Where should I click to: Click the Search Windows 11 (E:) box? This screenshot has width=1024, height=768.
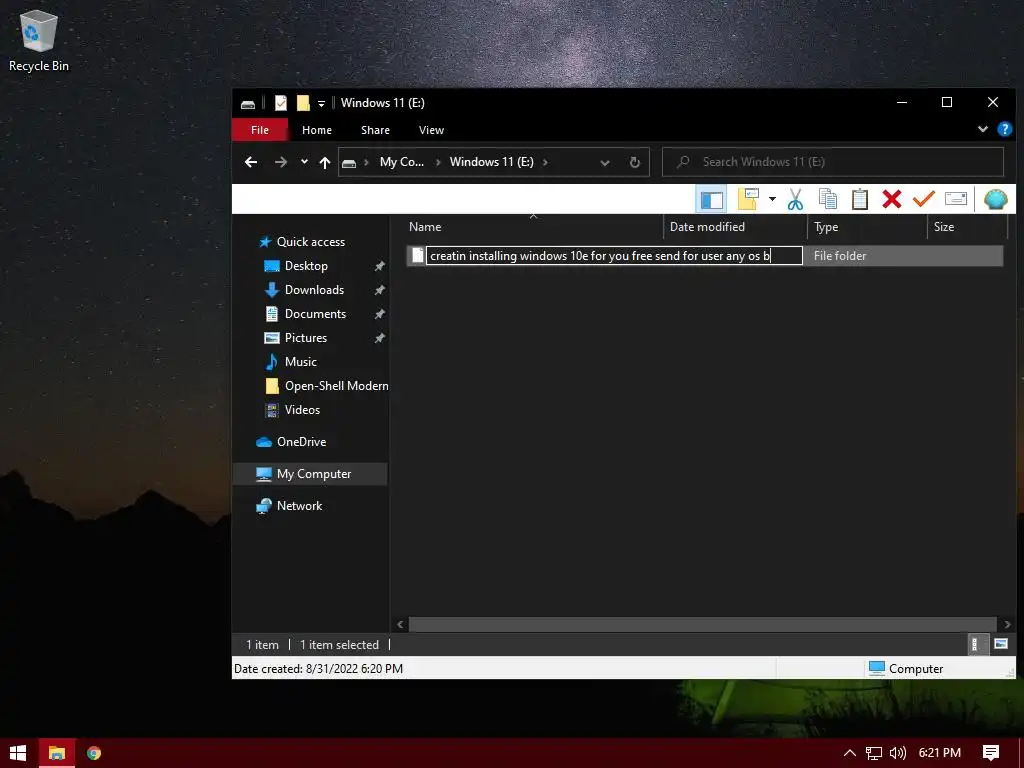[833, 162]
